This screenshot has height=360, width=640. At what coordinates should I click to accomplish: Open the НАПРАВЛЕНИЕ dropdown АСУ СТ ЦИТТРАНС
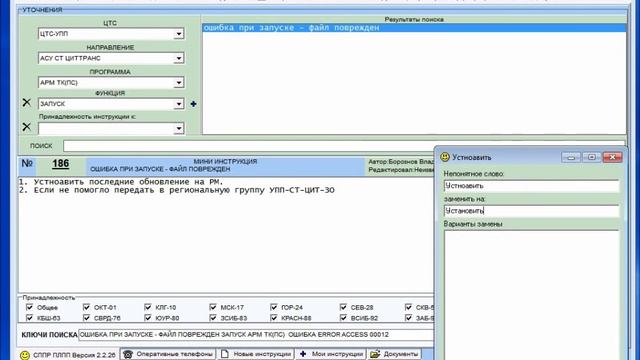[179, 58]
